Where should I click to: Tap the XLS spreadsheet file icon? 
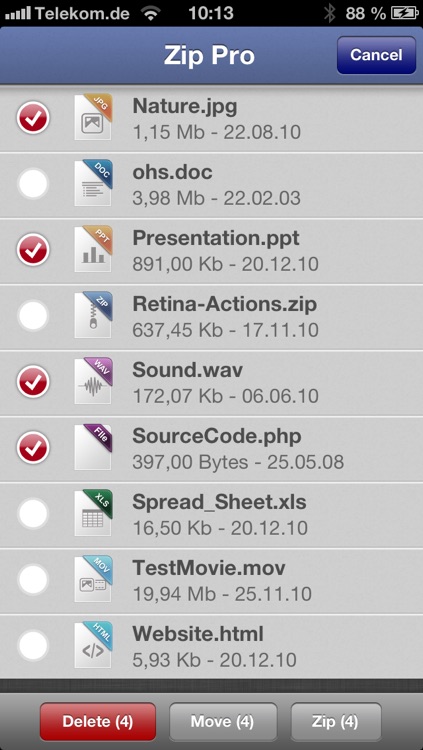[93, 513]
